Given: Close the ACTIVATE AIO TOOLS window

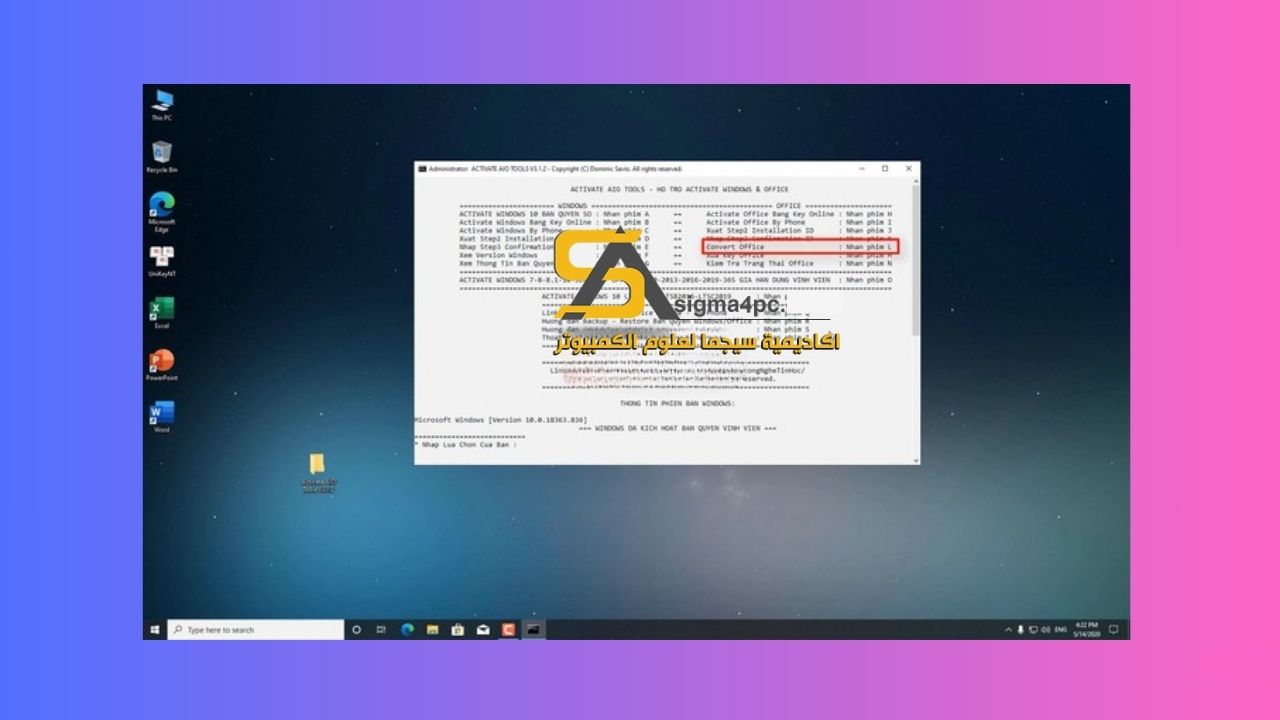Looking at the screenshot, I should pos(907,169).
